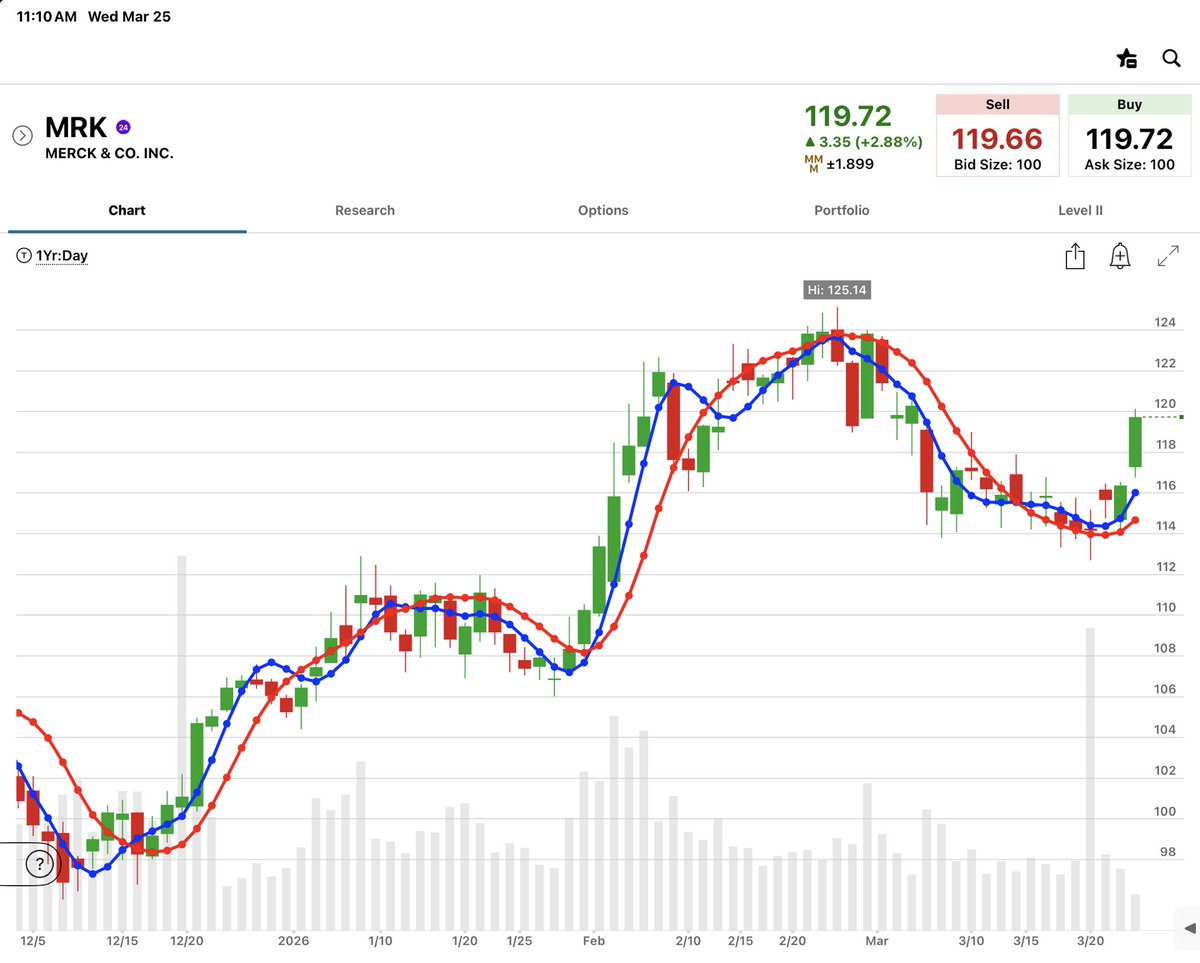The width and height of the screenshot is (1200, 963).
Task: Tap the green Buy 119.72 button
Action: tap(1129, 135)
